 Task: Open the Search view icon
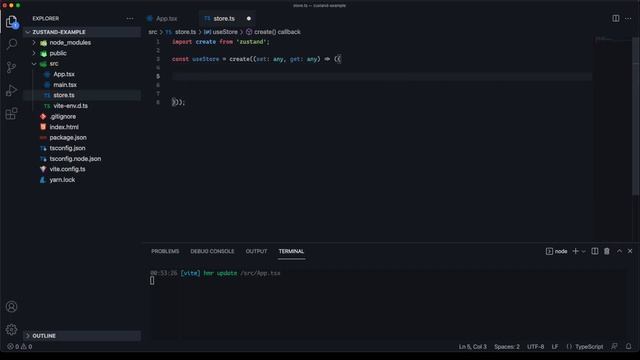pos(12,44)
